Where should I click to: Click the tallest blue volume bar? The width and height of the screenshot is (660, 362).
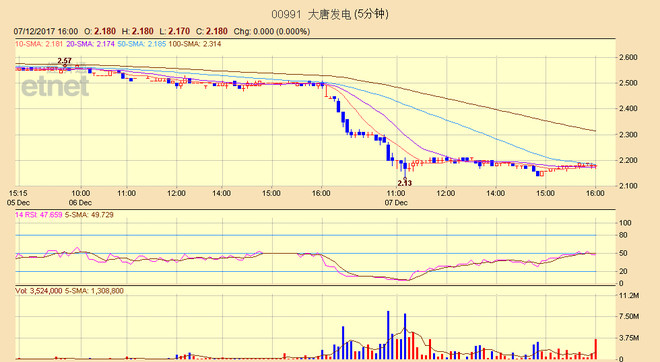(x=388, y=335)
